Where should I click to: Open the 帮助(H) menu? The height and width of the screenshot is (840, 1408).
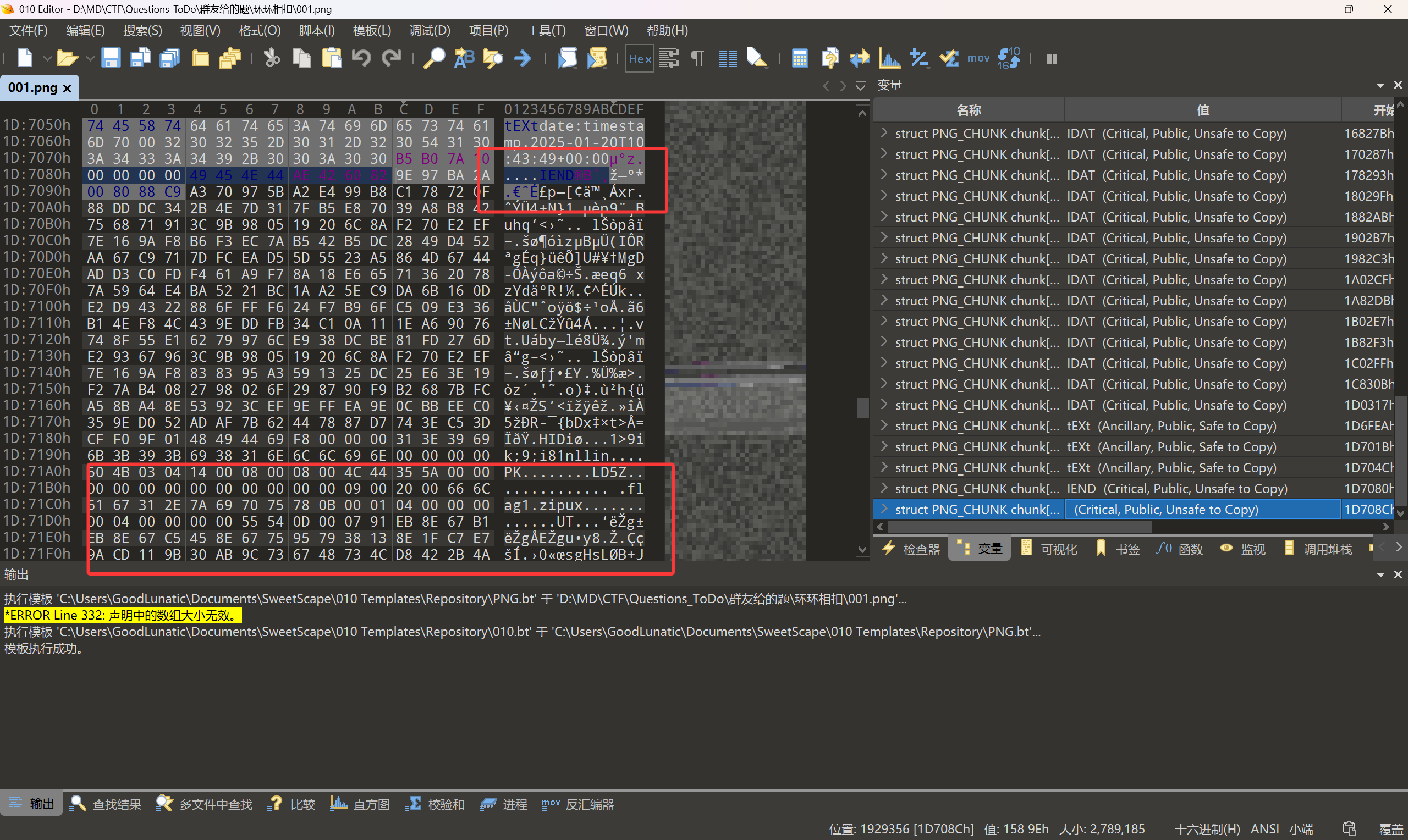(x=668, y=31)
